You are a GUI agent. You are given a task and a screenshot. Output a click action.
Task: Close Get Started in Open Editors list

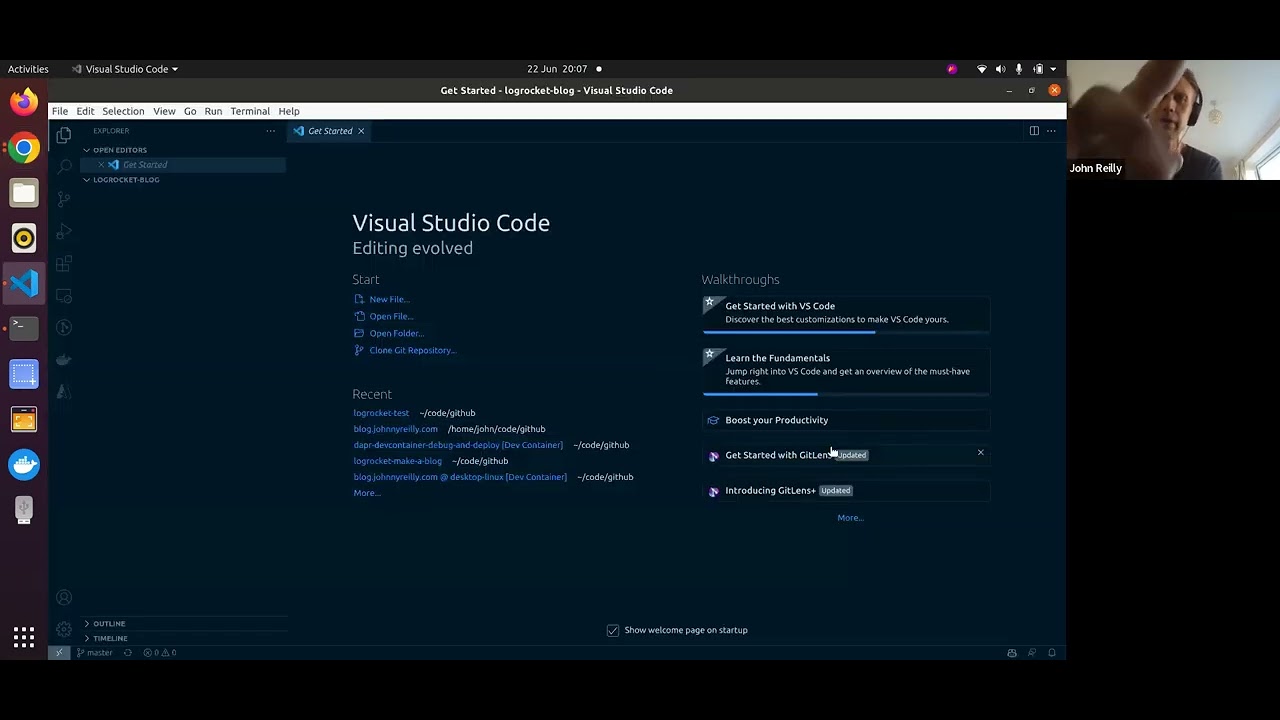click(x=101, y=165)
